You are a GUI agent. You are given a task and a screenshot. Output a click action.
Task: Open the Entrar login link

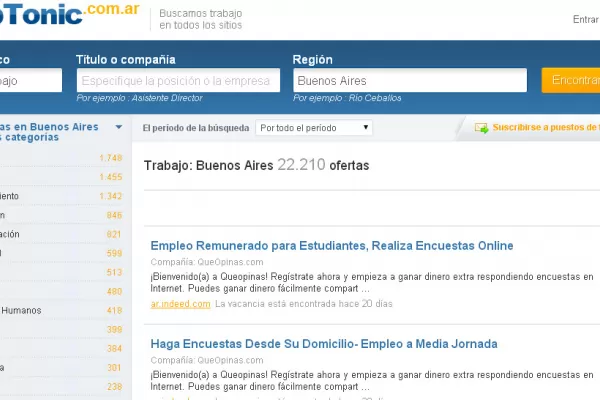(586, 19)
